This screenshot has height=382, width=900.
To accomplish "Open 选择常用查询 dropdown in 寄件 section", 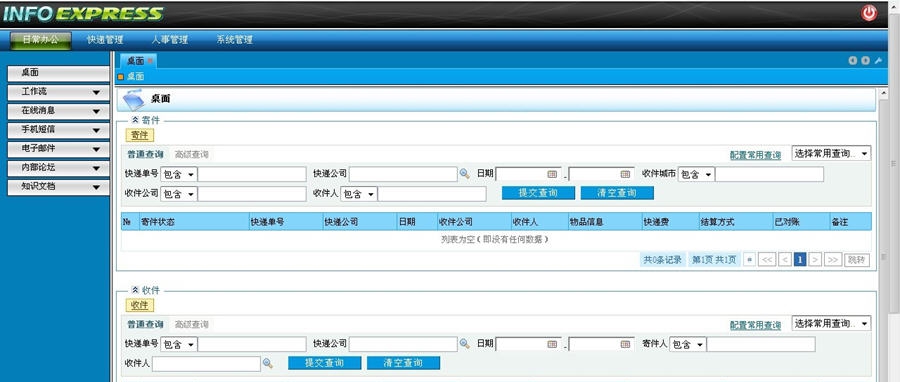I will 831,153.
